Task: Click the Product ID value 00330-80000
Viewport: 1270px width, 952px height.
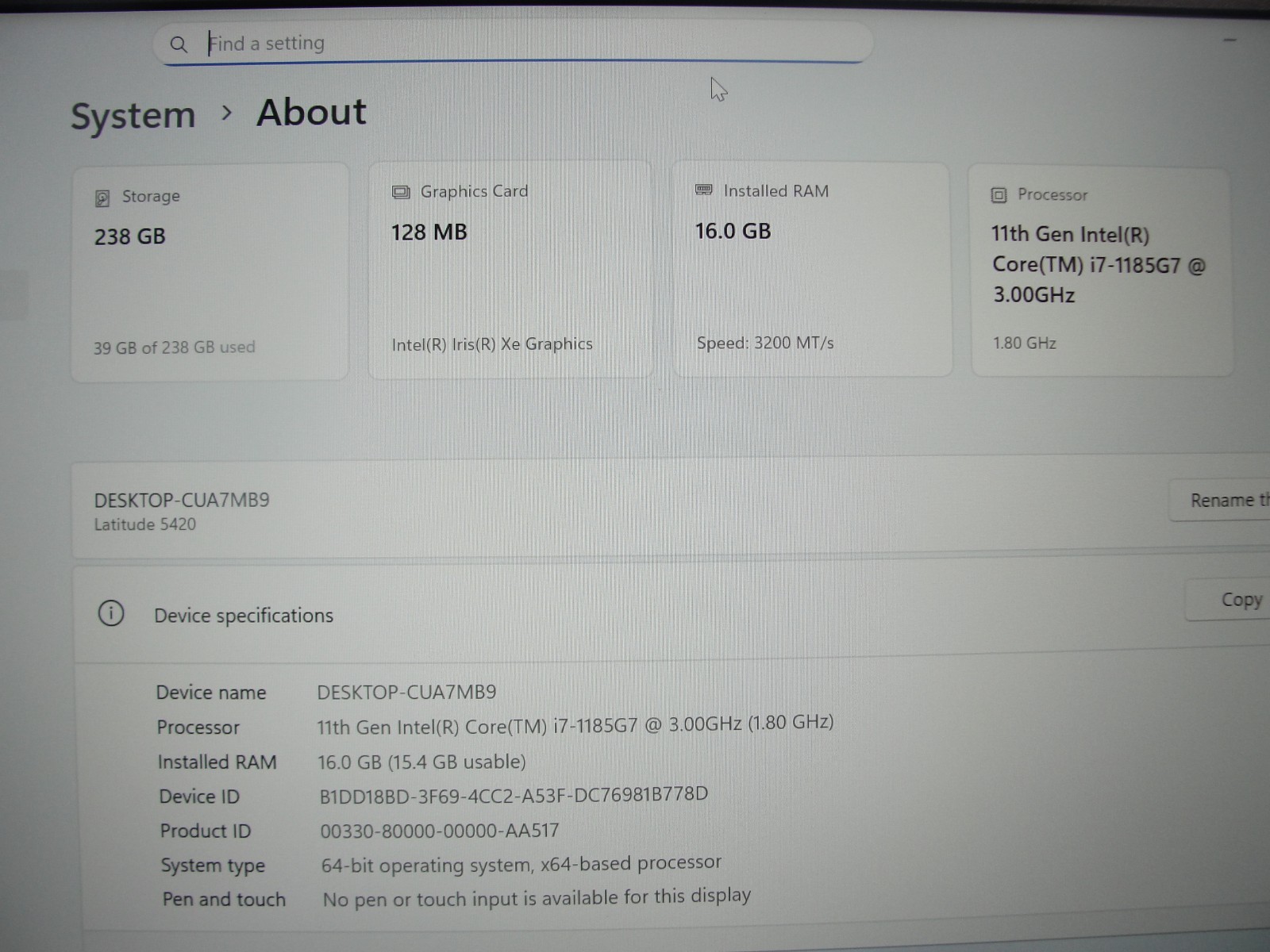Action: (x=440, y=831)
